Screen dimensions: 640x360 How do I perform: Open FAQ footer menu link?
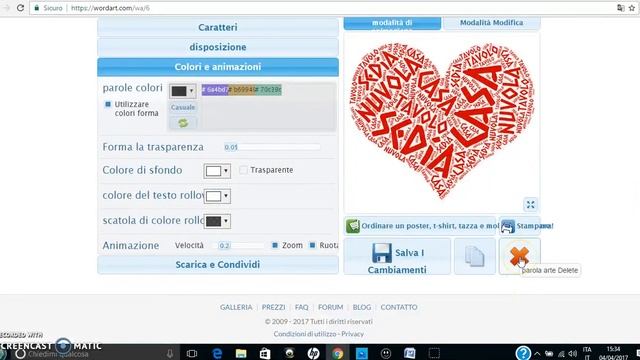[x=302, y=307]
